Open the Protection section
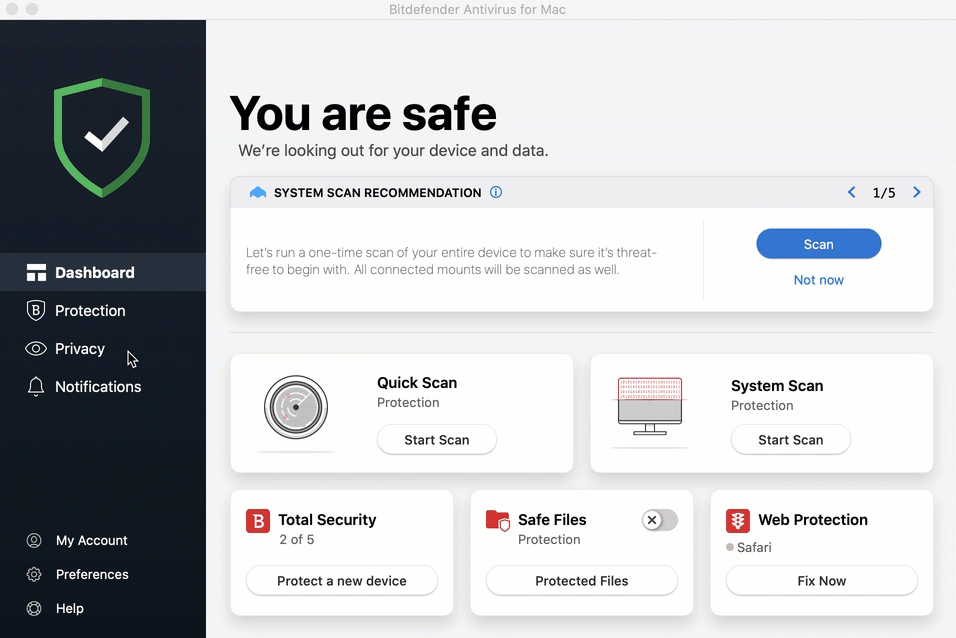Screen dimensions: 956x638 [x=103, y=310]
